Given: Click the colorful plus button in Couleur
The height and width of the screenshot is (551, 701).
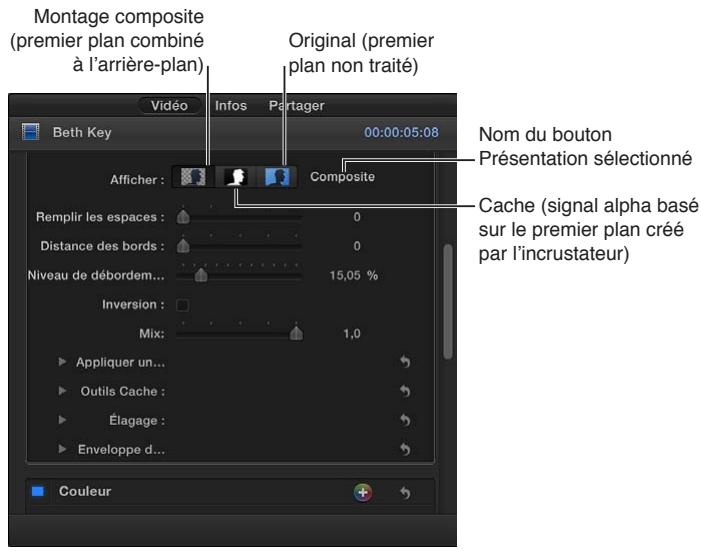Looking at the screenshot, I should pyautogui.click(x=363, y=492).
